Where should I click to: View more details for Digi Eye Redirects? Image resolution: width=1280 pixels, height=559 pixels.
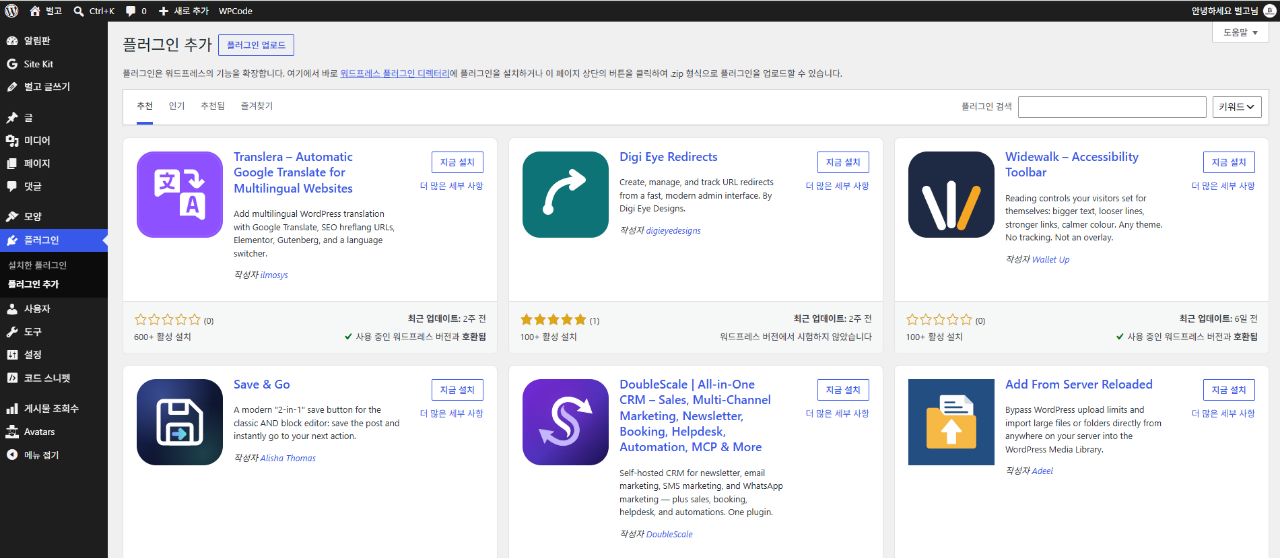tap(837, 186)
